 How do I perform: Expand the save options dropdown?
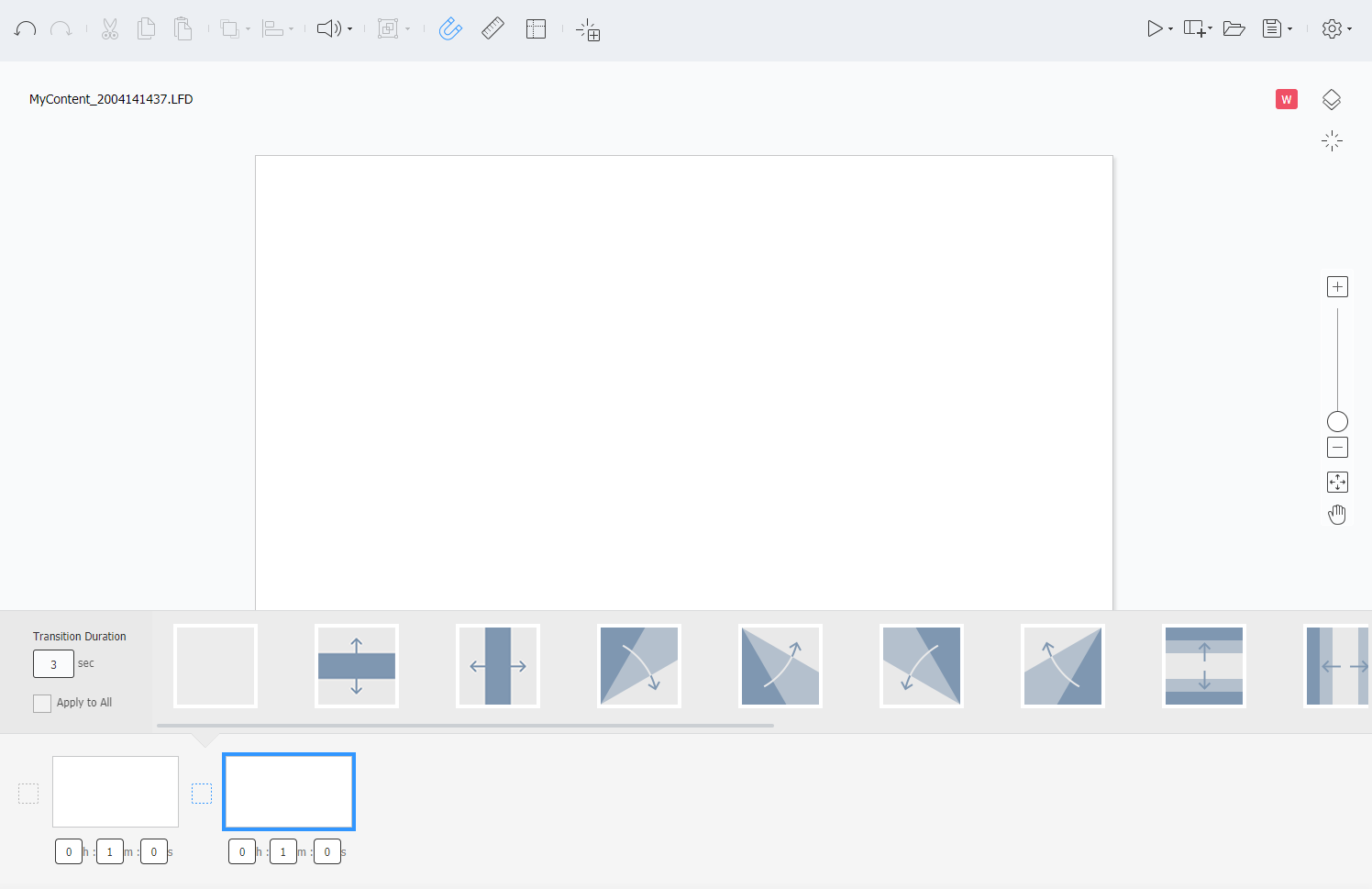(1289, 29)
